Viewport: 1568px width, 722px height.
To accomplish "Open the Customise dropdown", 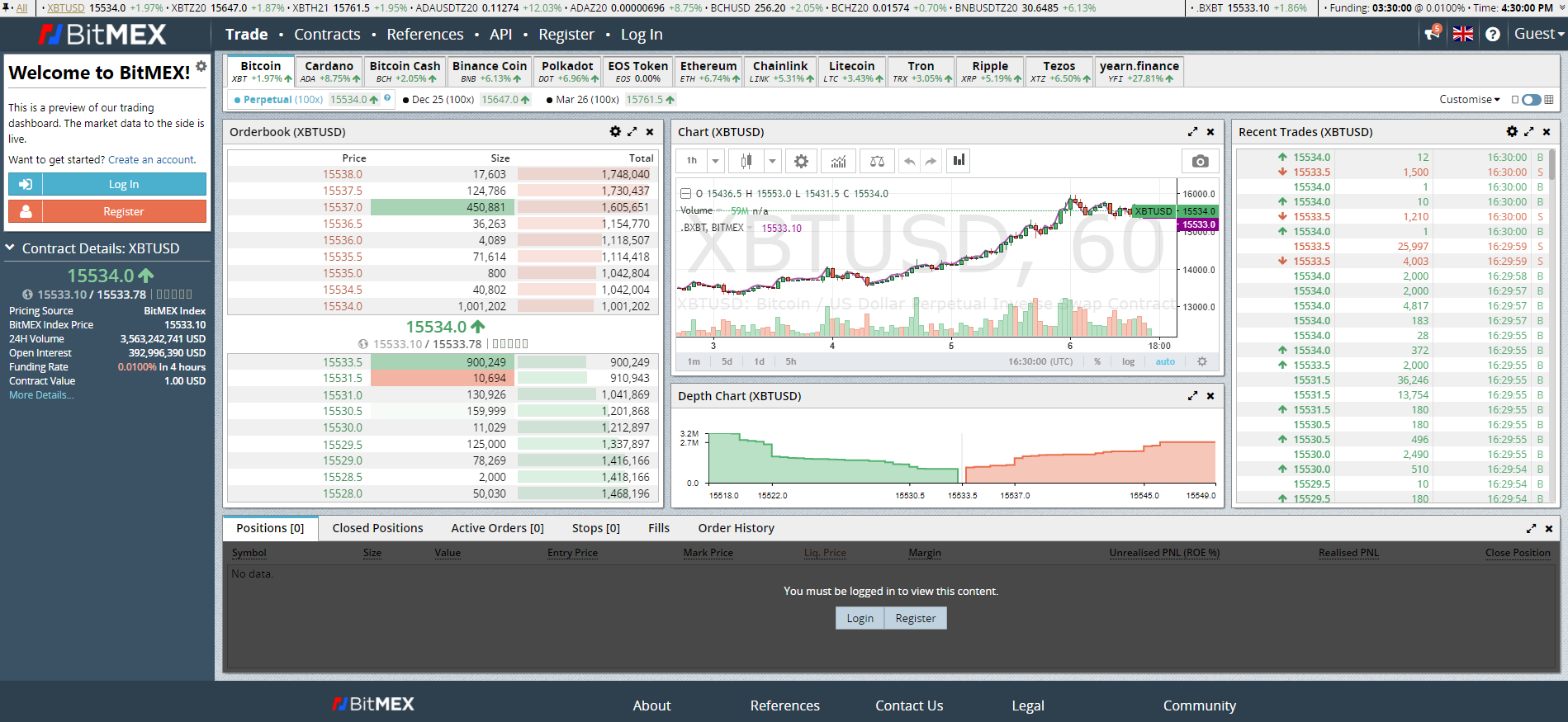I will [1470, 99].
